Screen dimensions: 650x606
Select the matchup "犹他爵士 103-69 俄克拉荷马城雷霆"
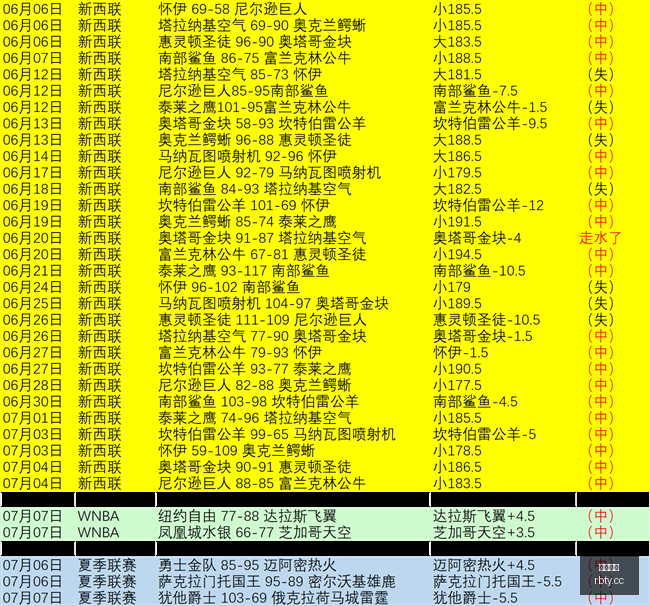[x=273, y=598]
